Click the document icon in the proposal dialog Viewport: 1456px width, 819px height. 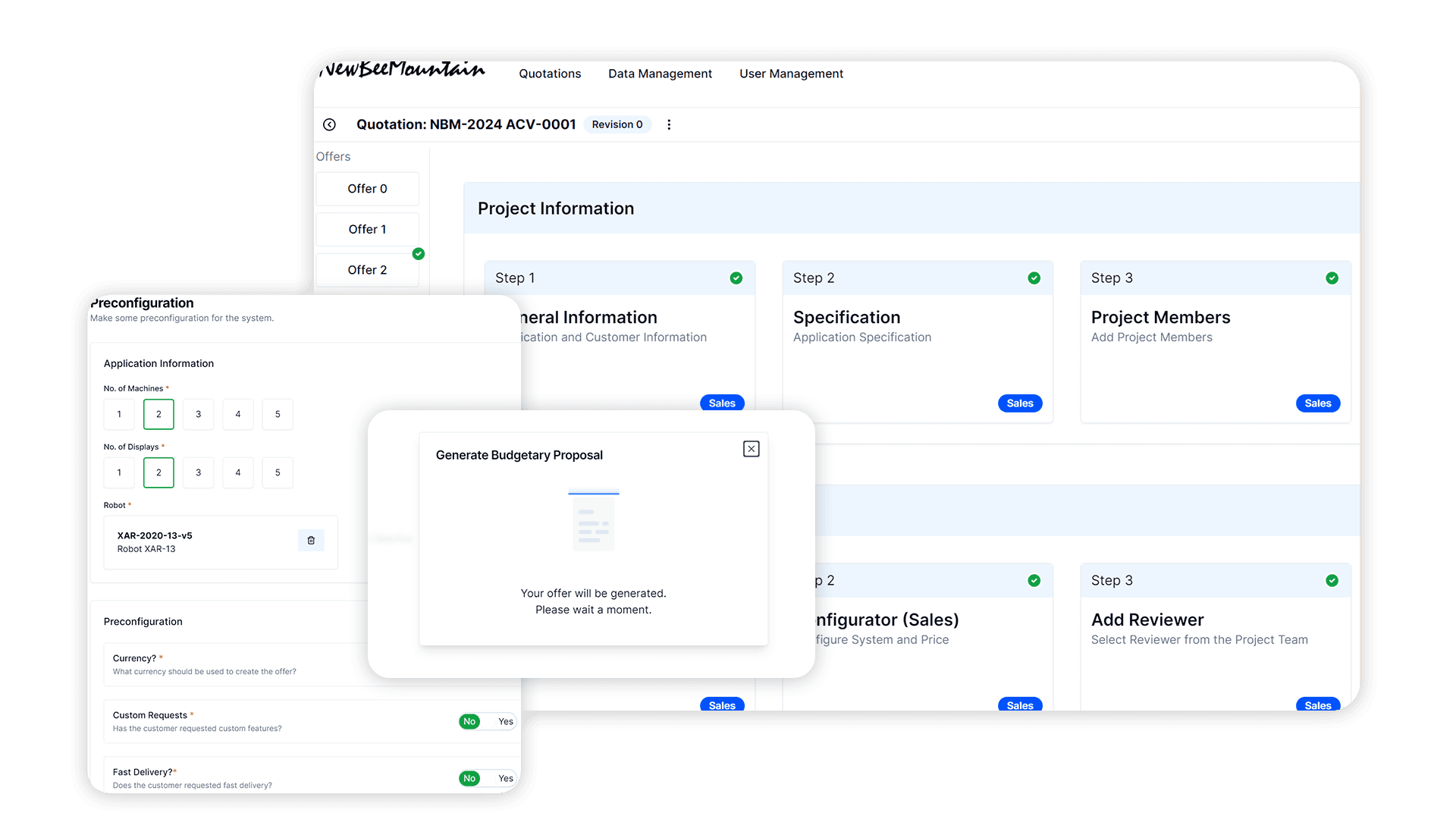click(593, 521)
